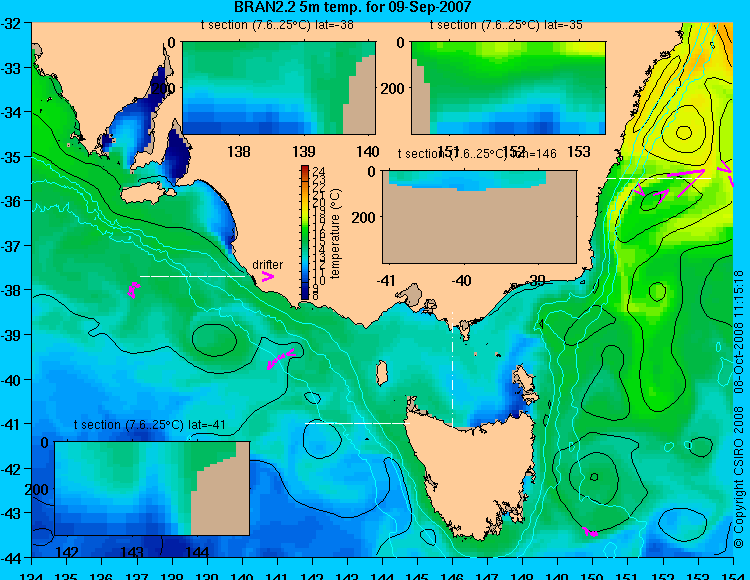750x580 pixels.
Task: Click the rotated 'temperature (°C)' label
Action: (335, 233)
